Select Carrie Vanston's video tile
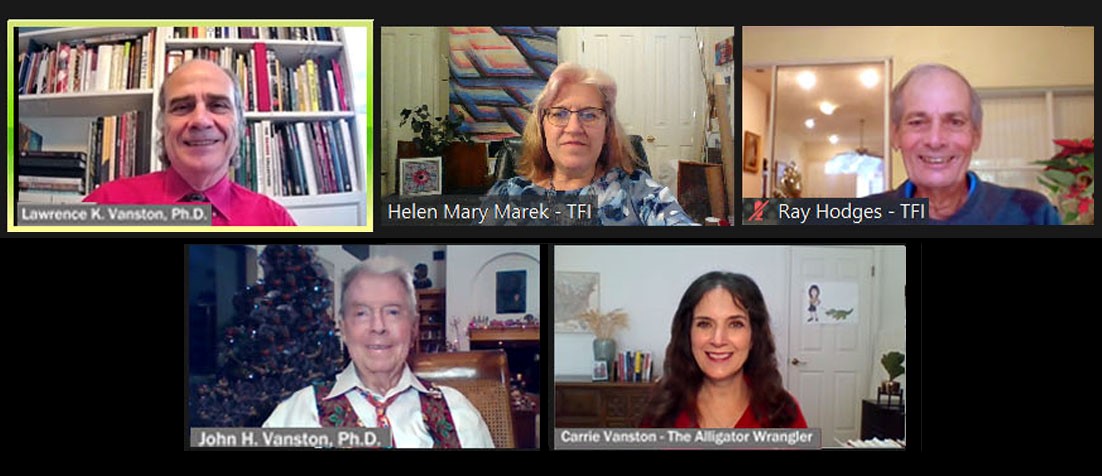This screenshot has height=476, width=1102. pyautogui.click(x=730, y=347)
